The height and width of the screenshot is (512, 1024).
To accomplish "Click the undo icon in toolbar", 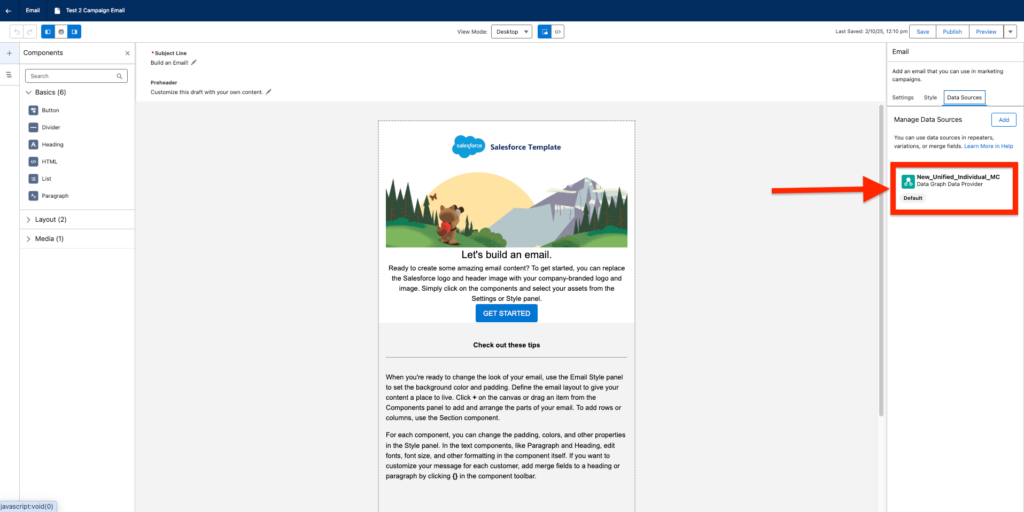I will point(17,32).
